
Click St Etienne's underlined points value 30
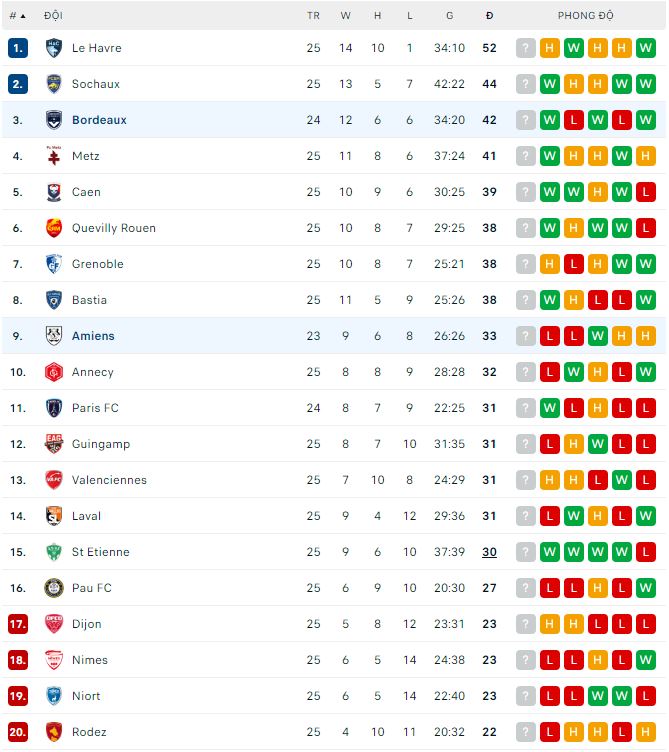(x=489, y=552)
